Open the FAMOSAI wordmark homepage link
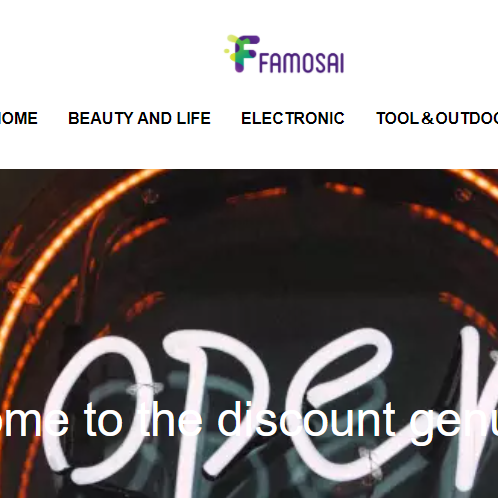 (302, 62)
